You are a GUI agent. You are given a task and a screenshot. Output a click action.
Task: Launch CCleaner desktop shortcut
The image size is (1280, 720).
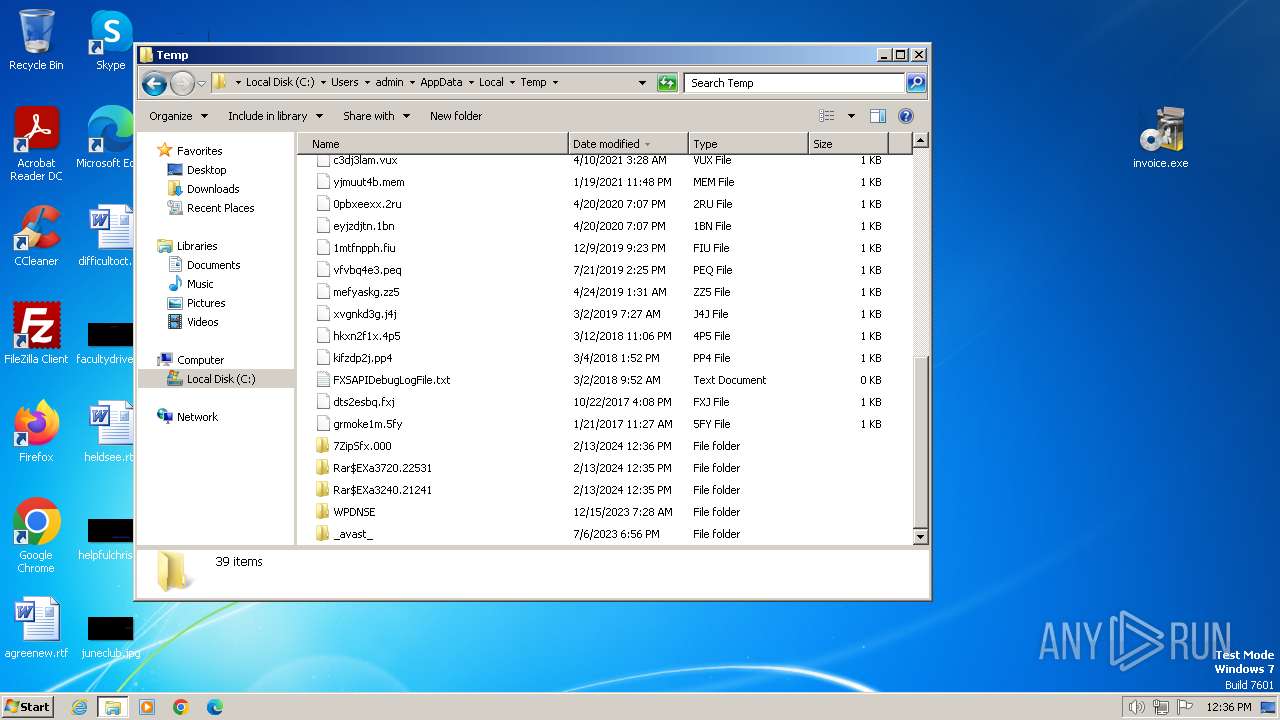pyautogui.click(x=36, y=236)
